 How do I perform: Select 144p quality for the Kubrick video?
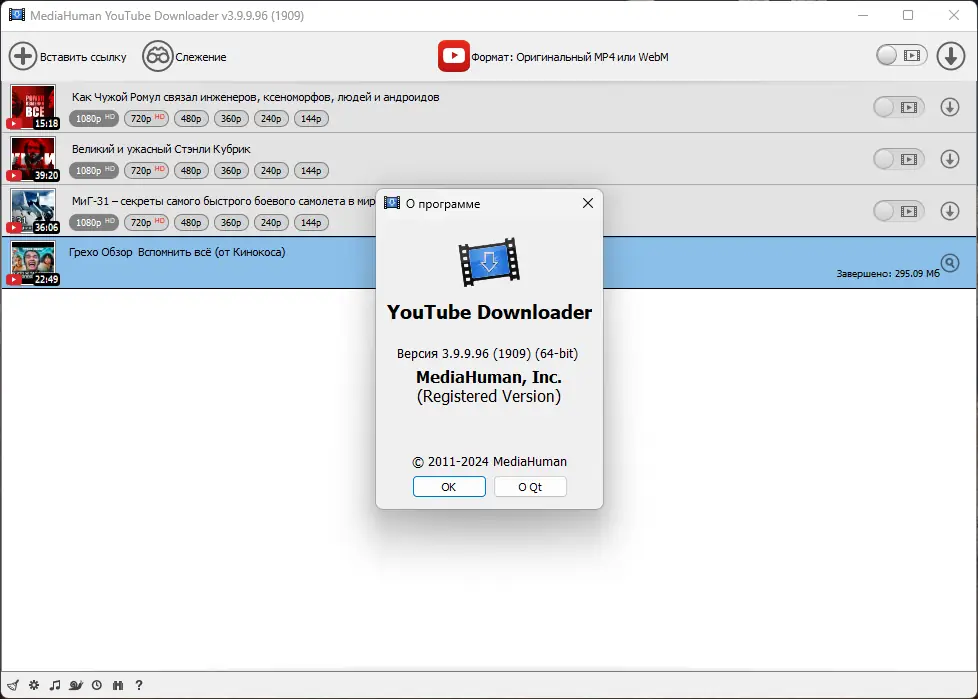pos(311,170)
